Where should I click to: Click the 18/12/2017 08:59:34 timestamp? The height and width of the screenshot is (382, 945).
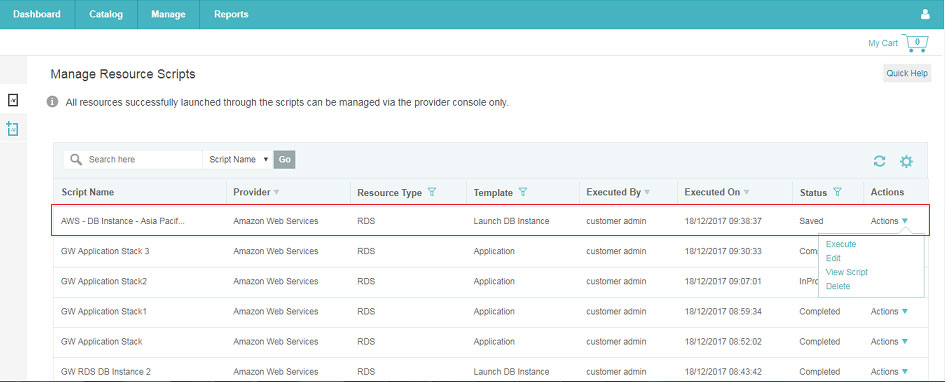coord(723,312)
